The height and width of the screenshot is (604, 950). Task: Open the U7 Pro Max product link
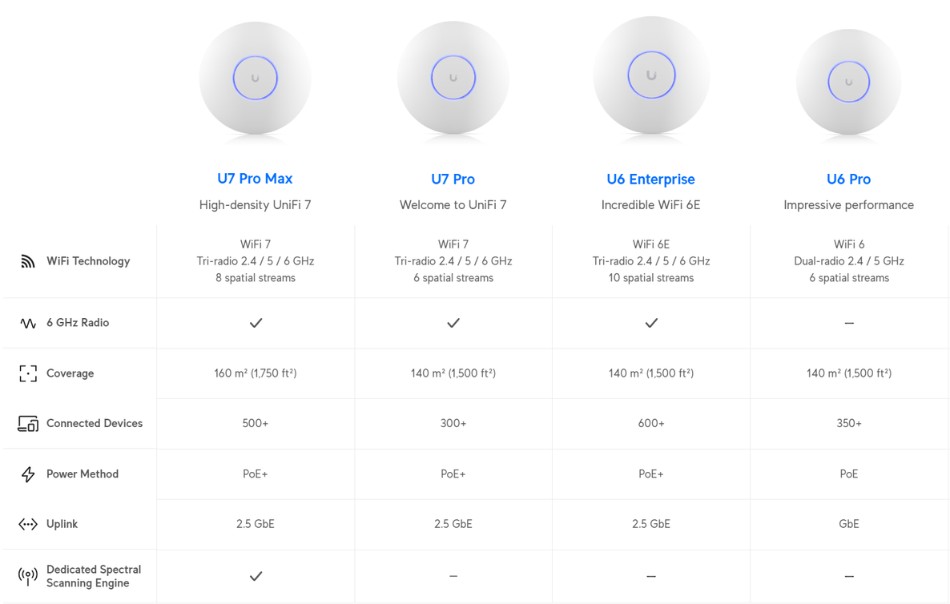(x=255, y=179)
